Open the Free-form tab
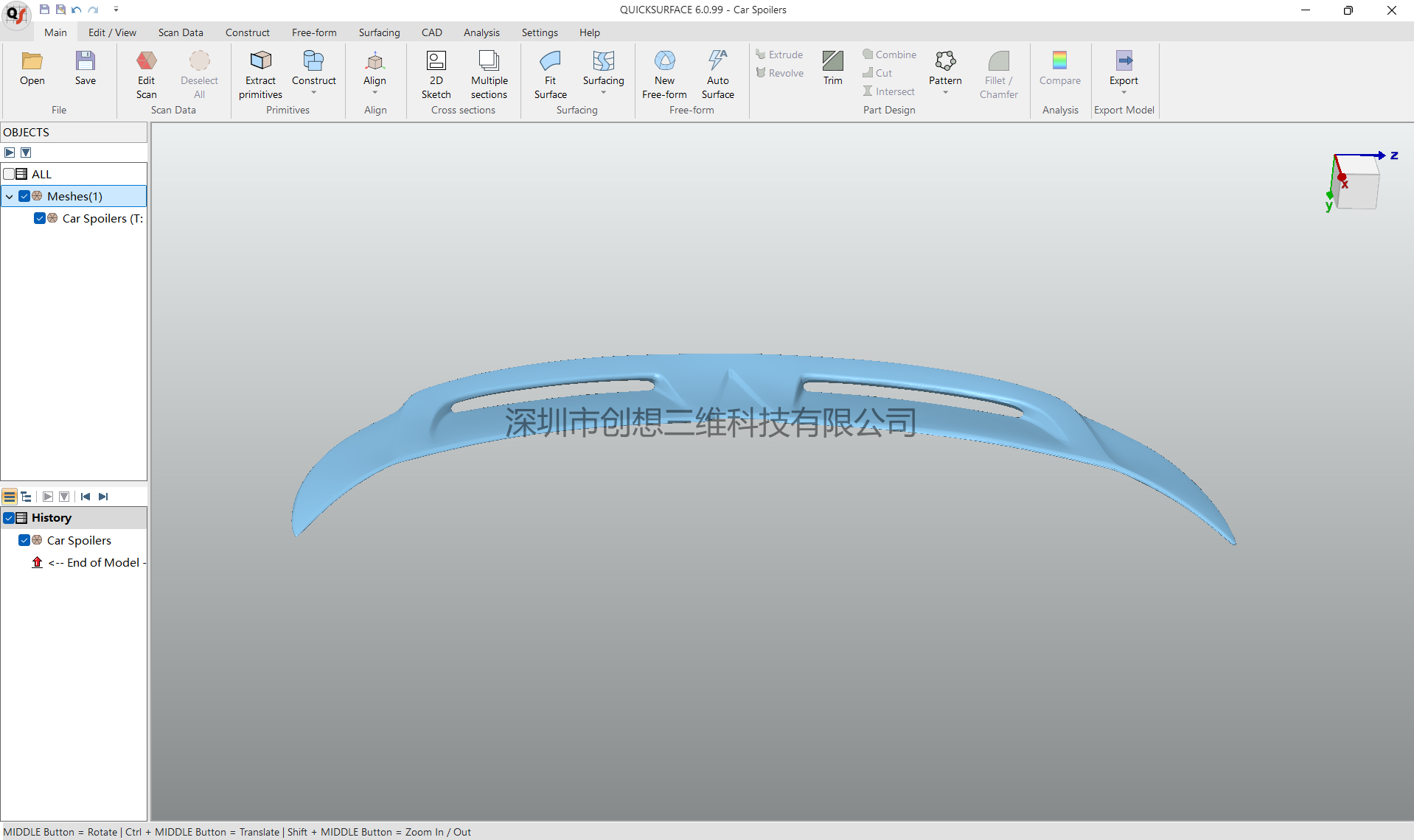Viewport: 1414px width, 840px height. (x=314, y=32)
